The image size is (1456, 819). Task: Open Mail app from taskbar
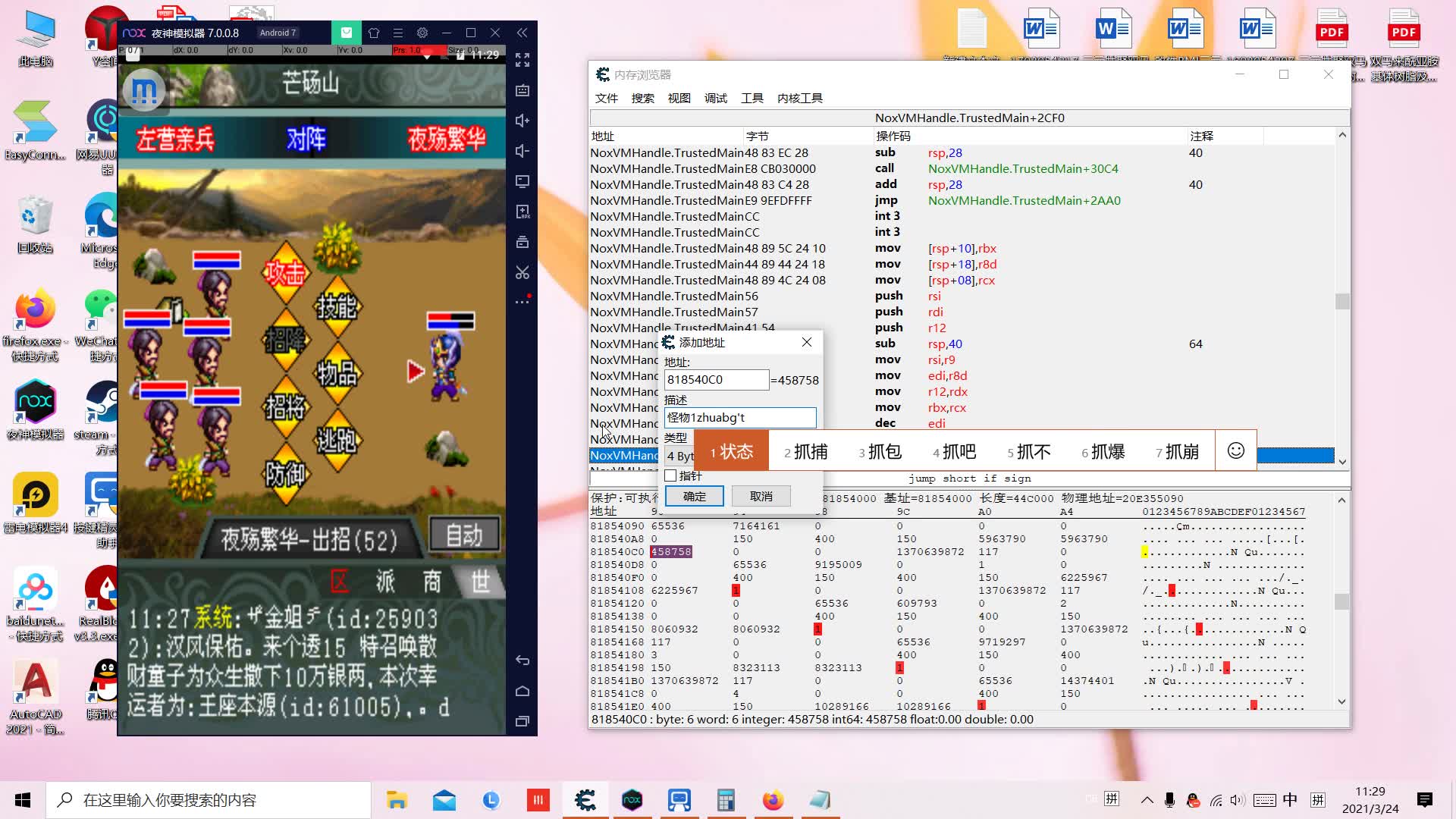tap(444, 800)
